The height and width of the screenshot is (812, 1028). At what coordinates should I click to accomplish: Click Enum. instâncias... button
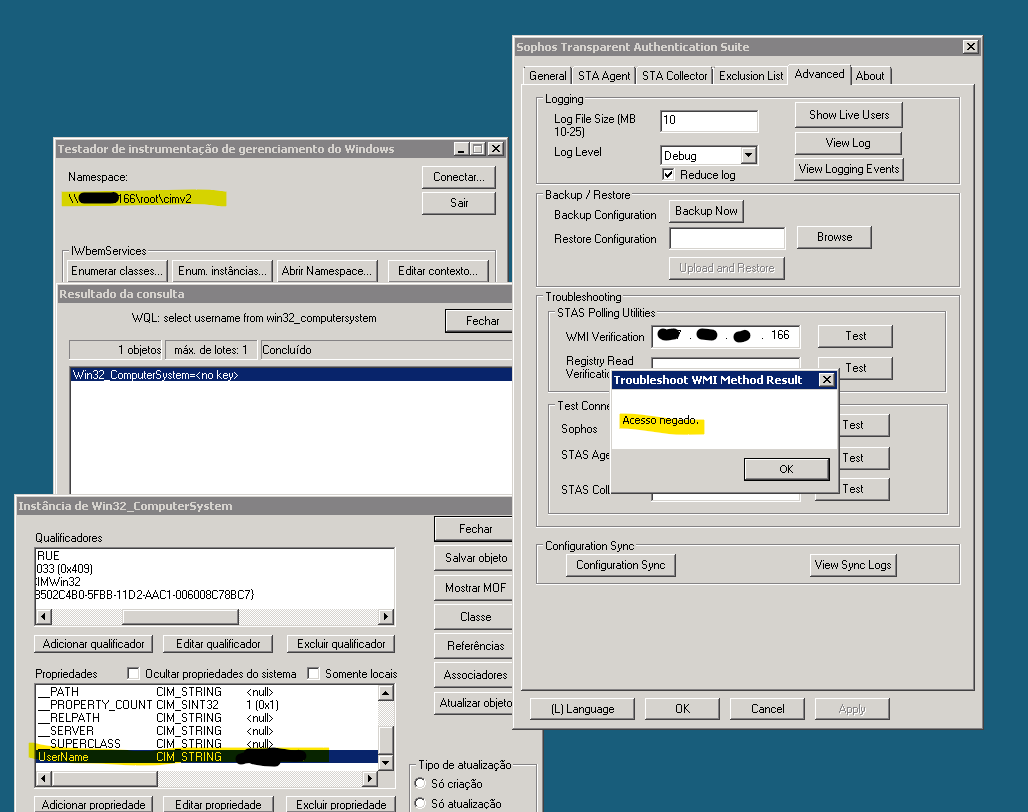(222, 271)
